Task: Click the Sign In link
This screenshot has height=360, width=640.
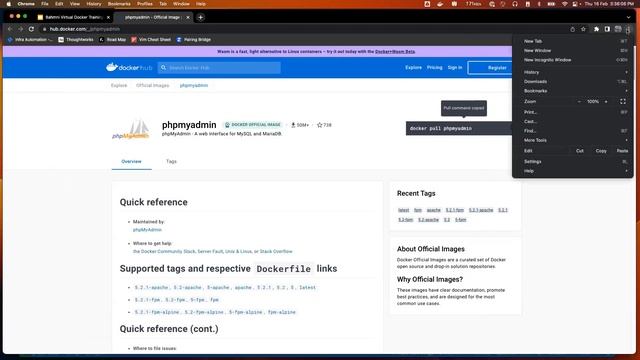Action: pyautogui.click(x=455, y=67)
